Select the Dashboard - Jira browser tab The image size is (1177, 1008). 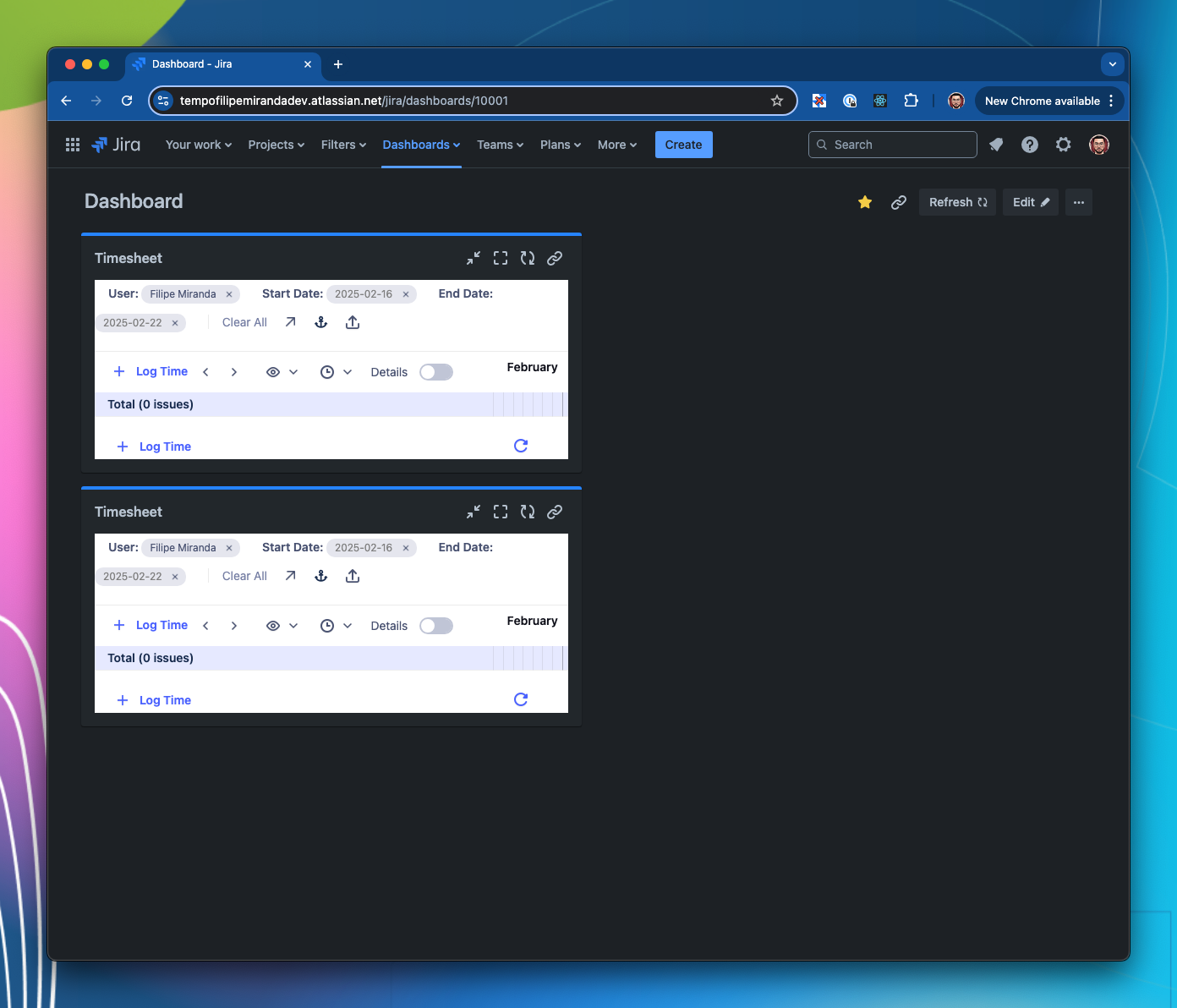224,64
